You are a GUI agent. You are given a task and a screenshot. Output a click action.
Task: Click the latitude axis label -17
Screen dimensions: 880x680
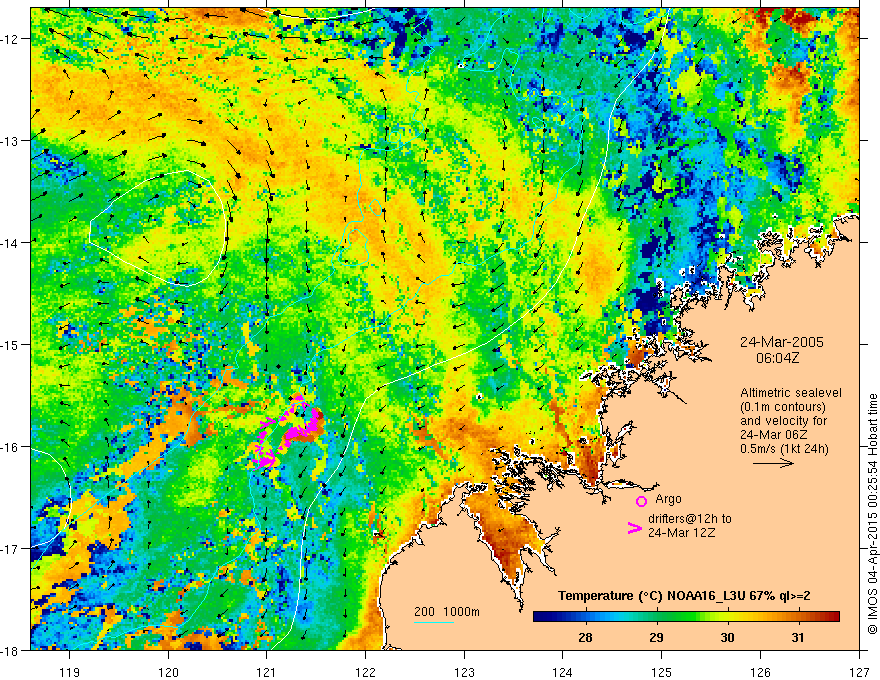coord(11,548)
